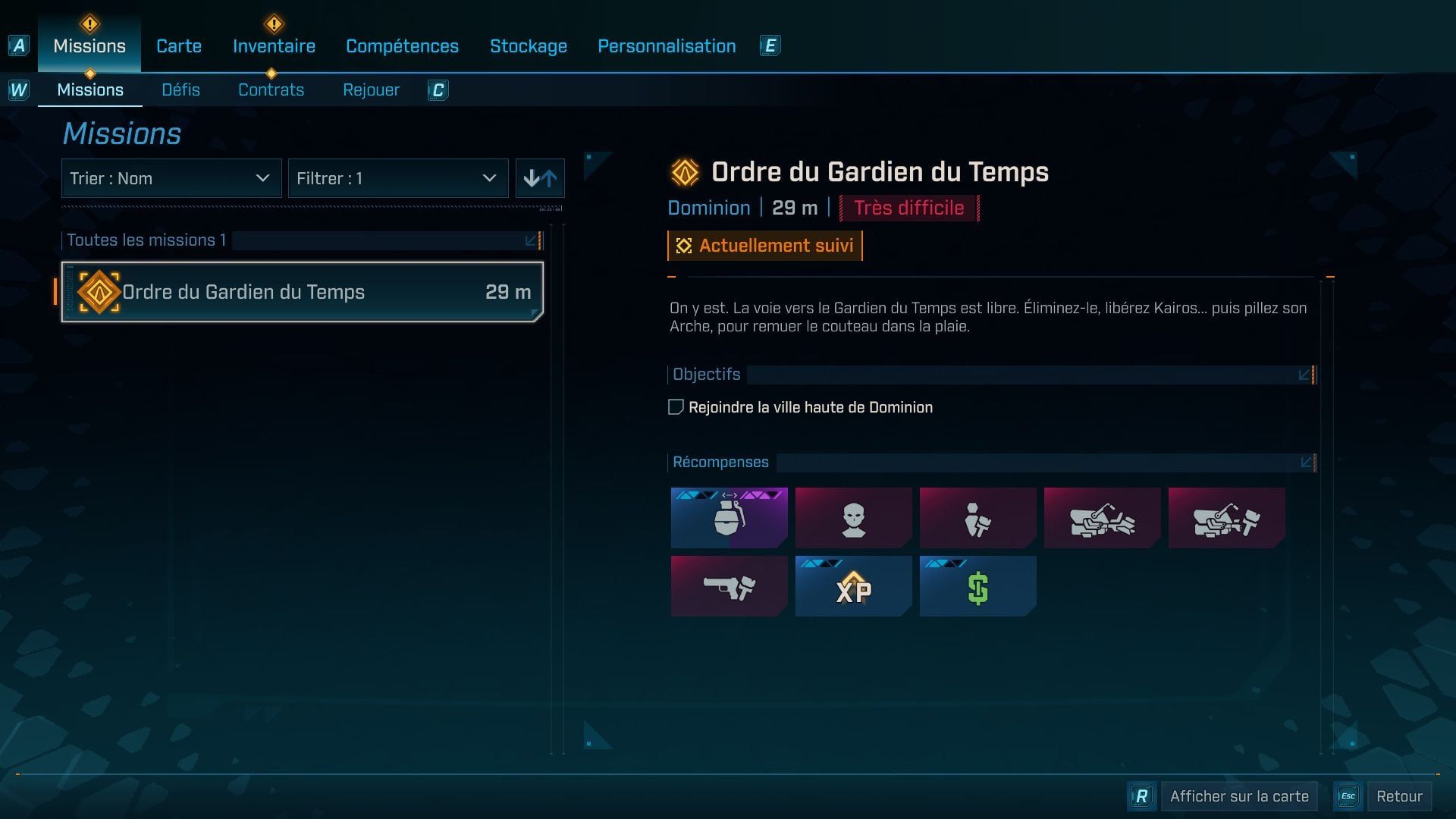
Task: Untrack the mission via Actuellement suivi
Action: coord(764,245)
